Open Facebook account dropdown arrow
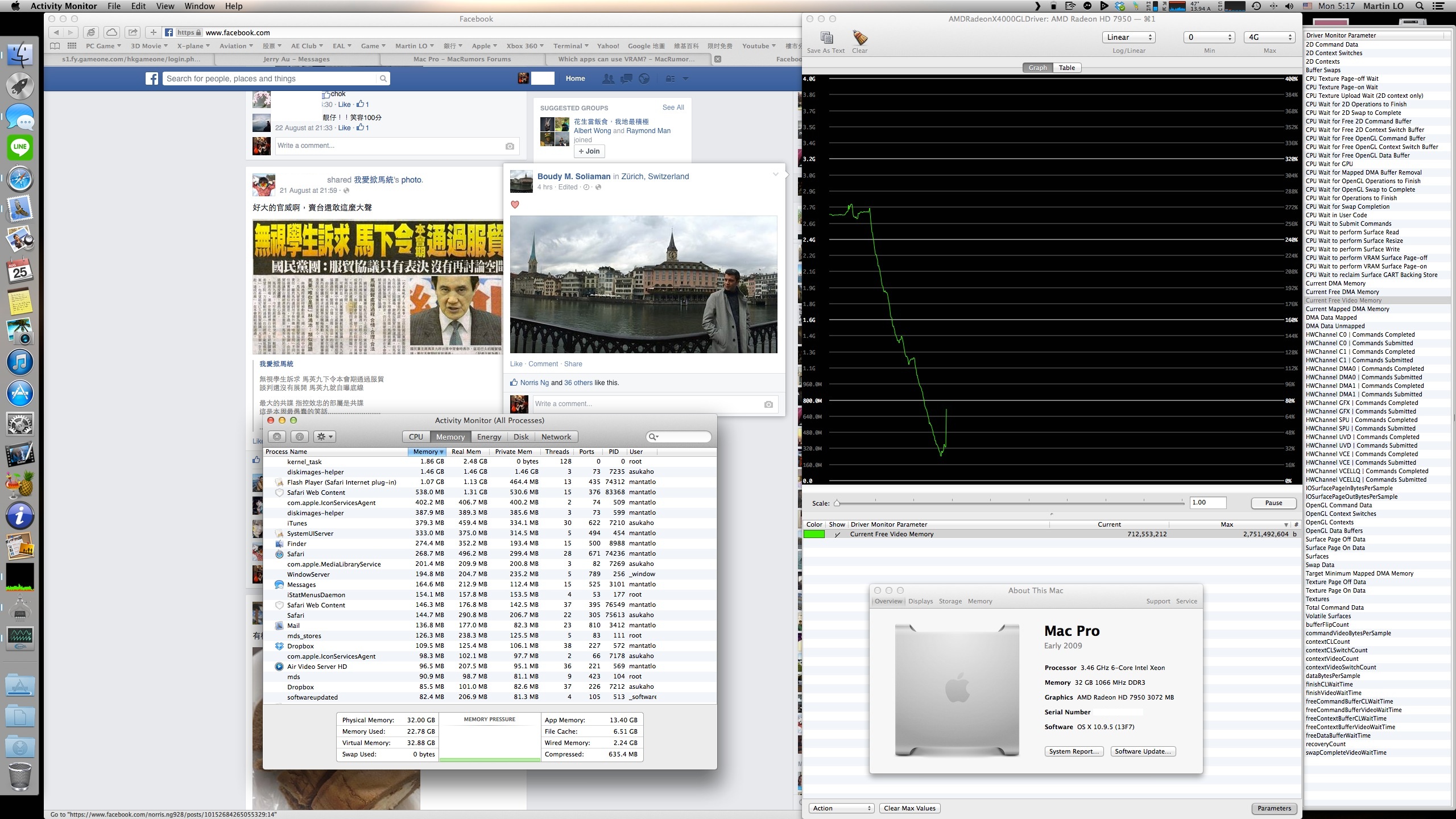Viewport: 1456px width, 819px height. click(x=685, y=79)
